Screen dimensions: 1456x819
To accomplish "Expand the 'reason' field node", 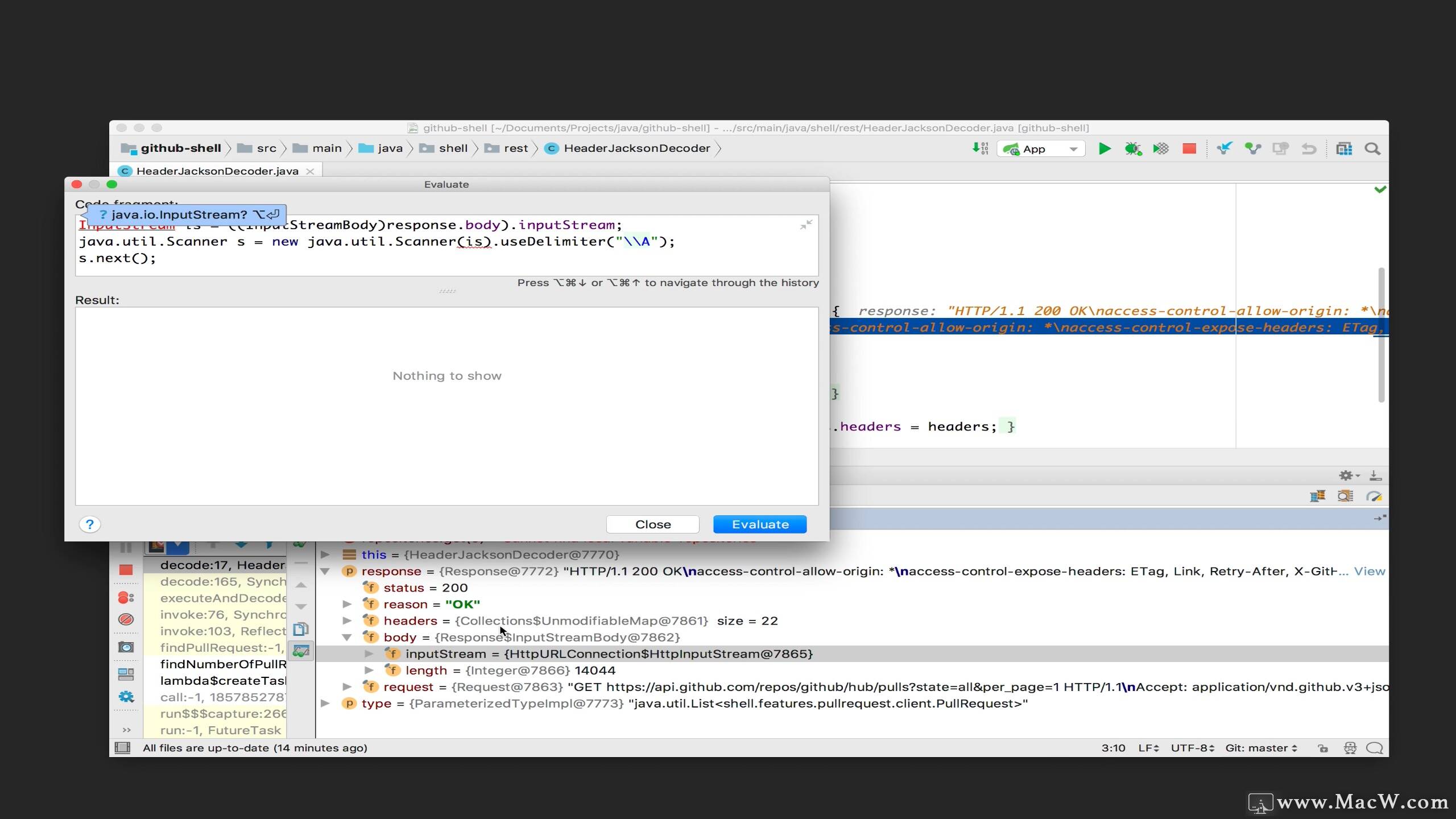I will [x=347, y=604].
